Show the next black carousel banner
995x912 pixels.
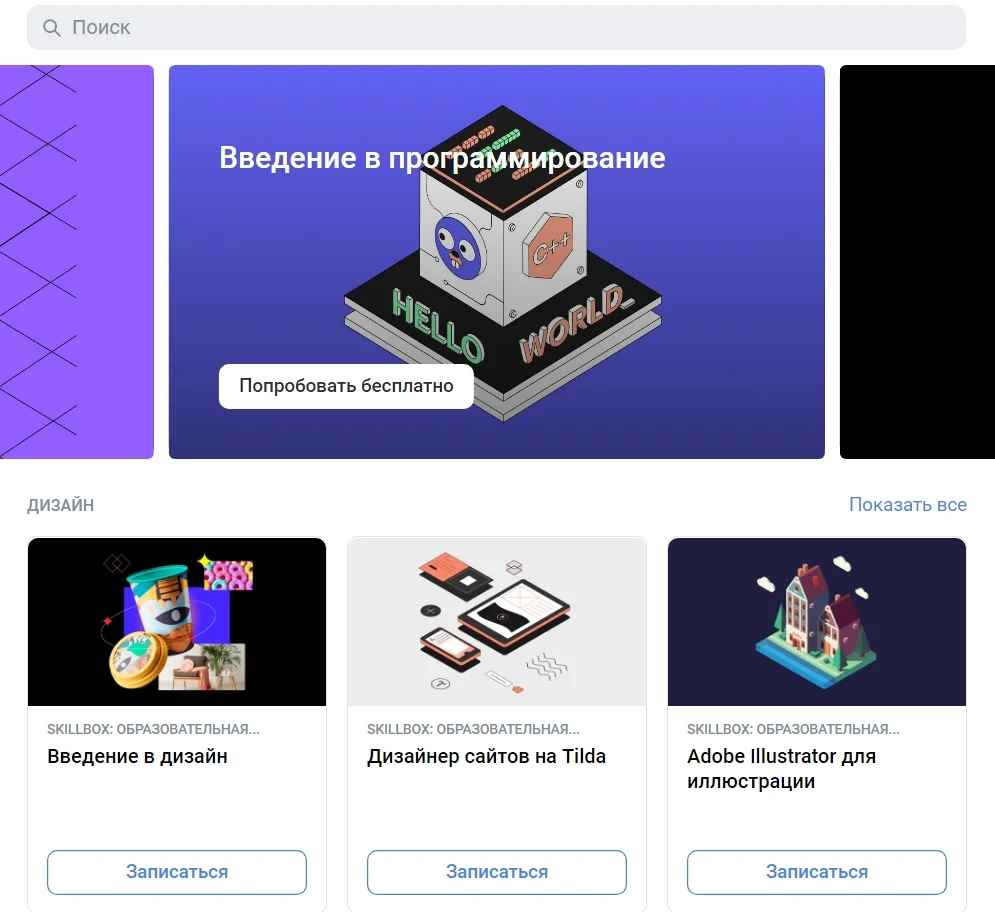click(x=917, y=261)
